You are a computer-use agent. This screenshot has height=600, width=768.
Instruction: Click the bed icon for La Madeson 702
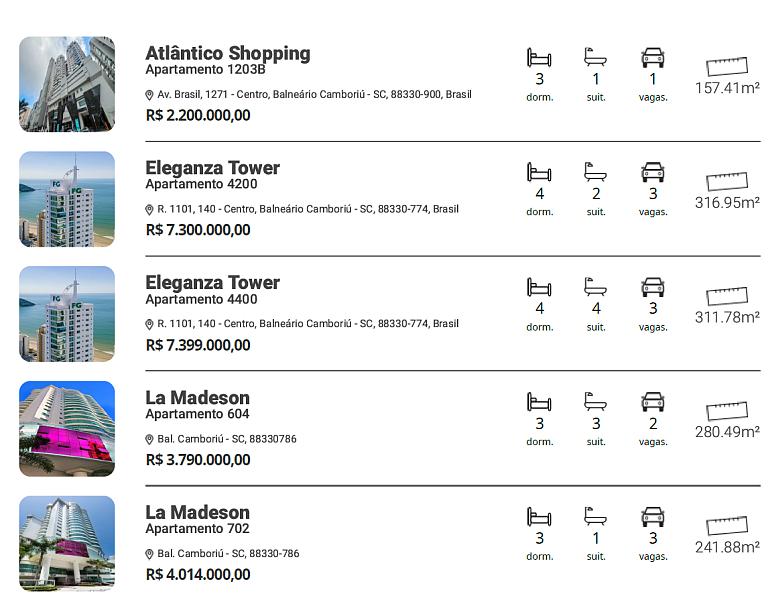(539, 517)
